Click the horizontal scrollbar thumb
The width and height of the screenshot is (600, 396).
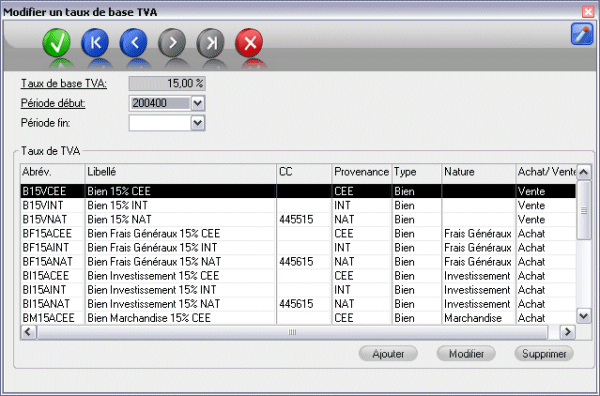[292, 332]
